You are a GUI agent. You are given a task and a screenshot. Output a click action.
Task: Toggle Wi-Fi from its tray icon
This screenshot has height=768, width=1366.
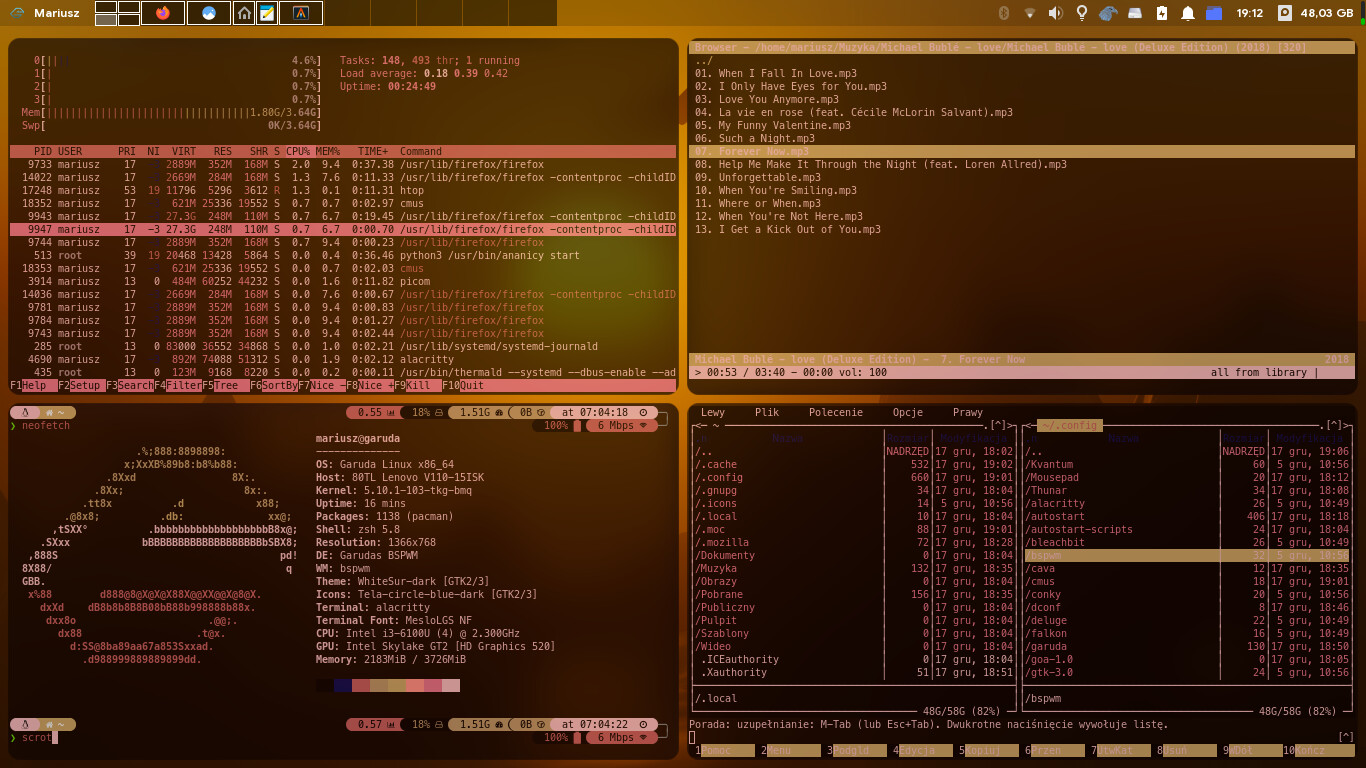point(1030,13)
